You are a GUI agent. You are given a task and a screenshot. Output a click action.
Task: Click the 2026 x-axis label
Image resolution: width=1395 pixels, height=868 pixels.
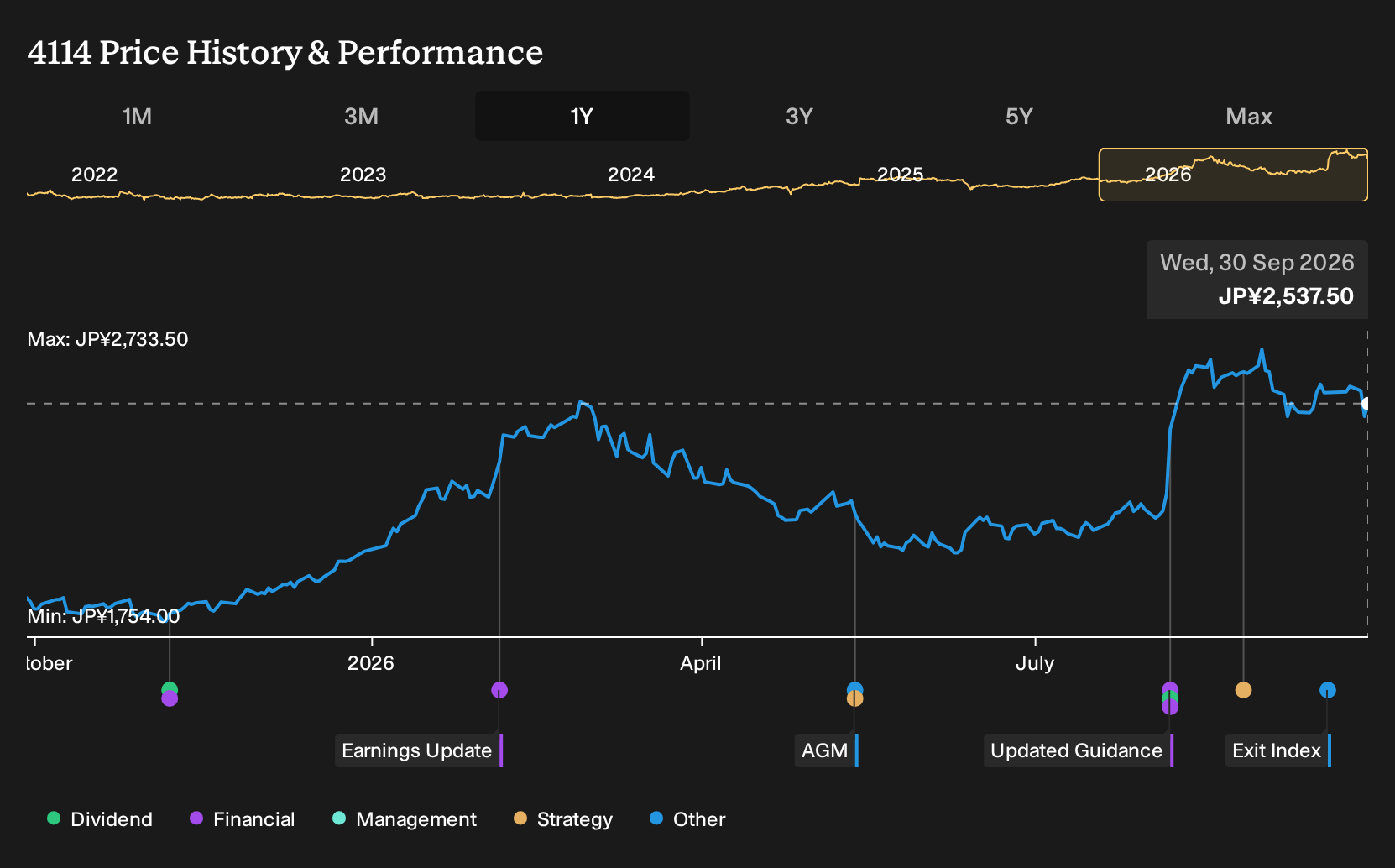click(x=371, y=663)
